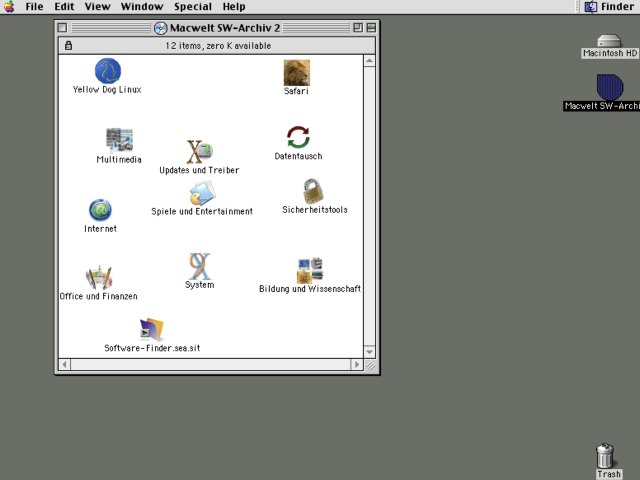This screenshot has height=480, width=640.
Task: Click the horizontal scrollbar right arrow
Action: point(357,364)
